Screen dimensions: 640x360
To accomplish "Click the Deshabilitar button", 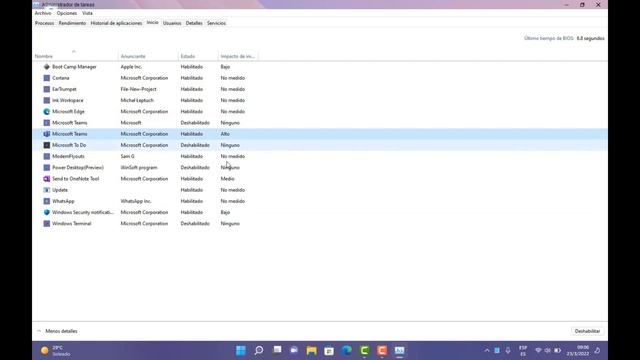I will click(587, 331).
